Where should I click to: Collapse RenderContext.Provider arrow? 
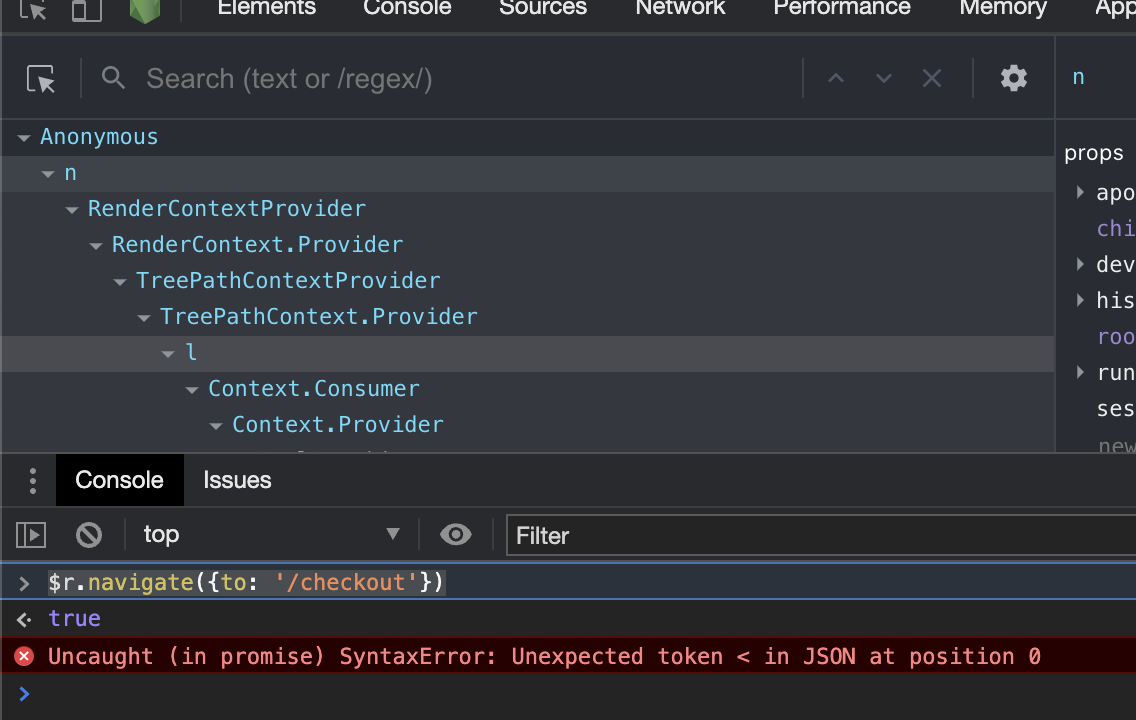[x=96, y=246]
